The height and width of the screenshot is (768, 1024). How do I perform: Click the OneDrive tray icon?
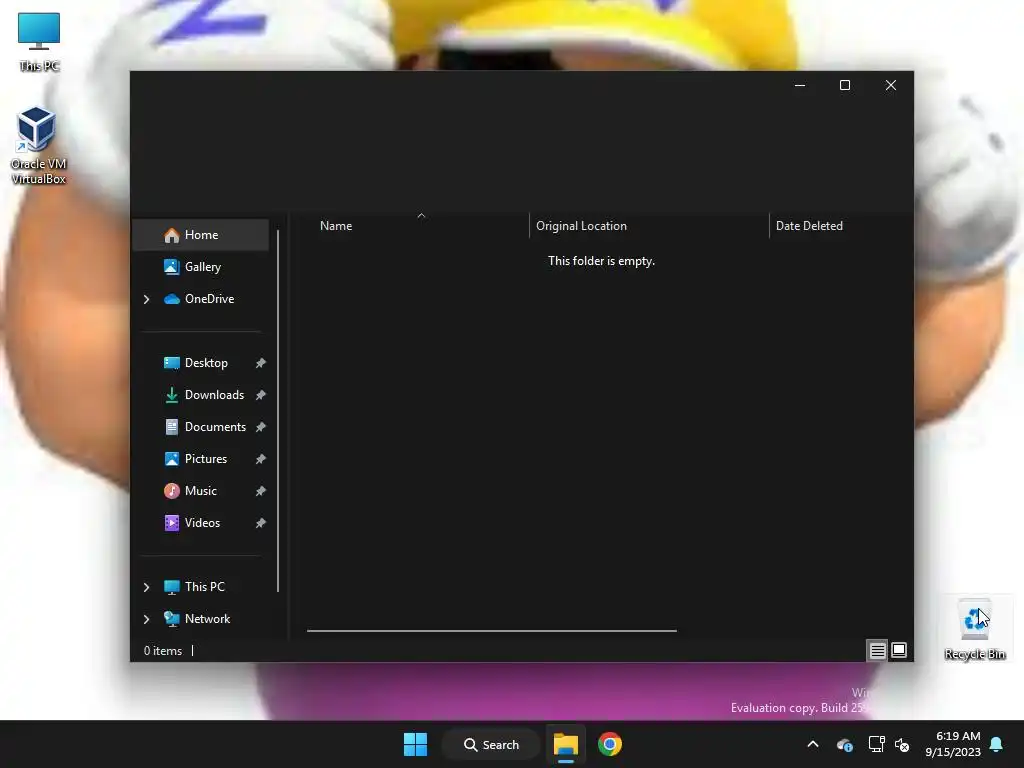(845, 744)
